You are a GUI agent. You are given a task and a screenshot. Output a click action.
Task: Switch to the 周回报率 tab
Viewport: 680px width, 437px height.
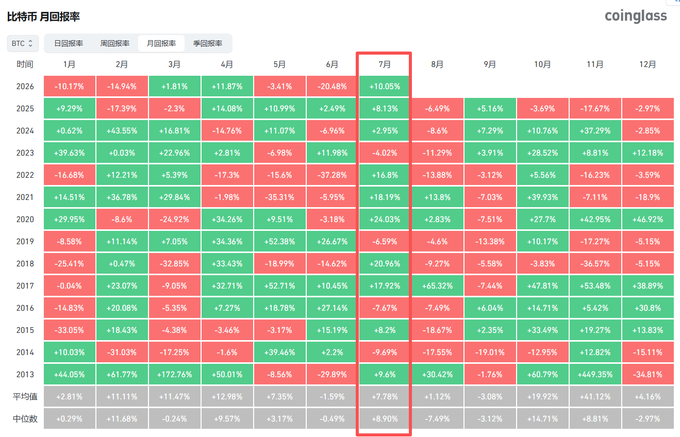point(114,43)
